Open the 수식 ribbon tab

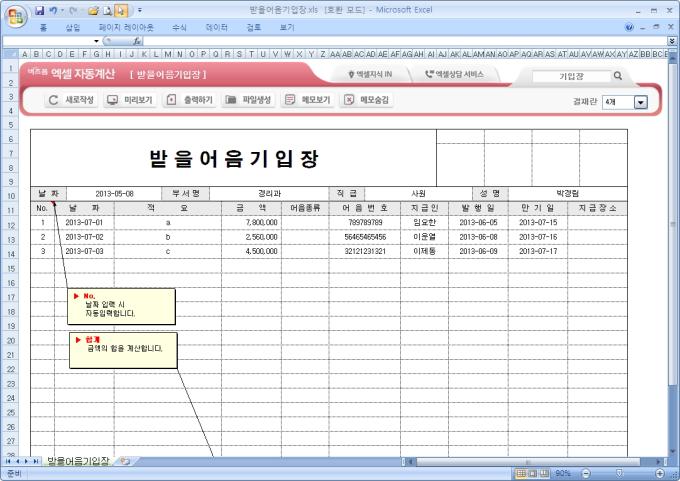pyautogui.click(x=179, y=28)
